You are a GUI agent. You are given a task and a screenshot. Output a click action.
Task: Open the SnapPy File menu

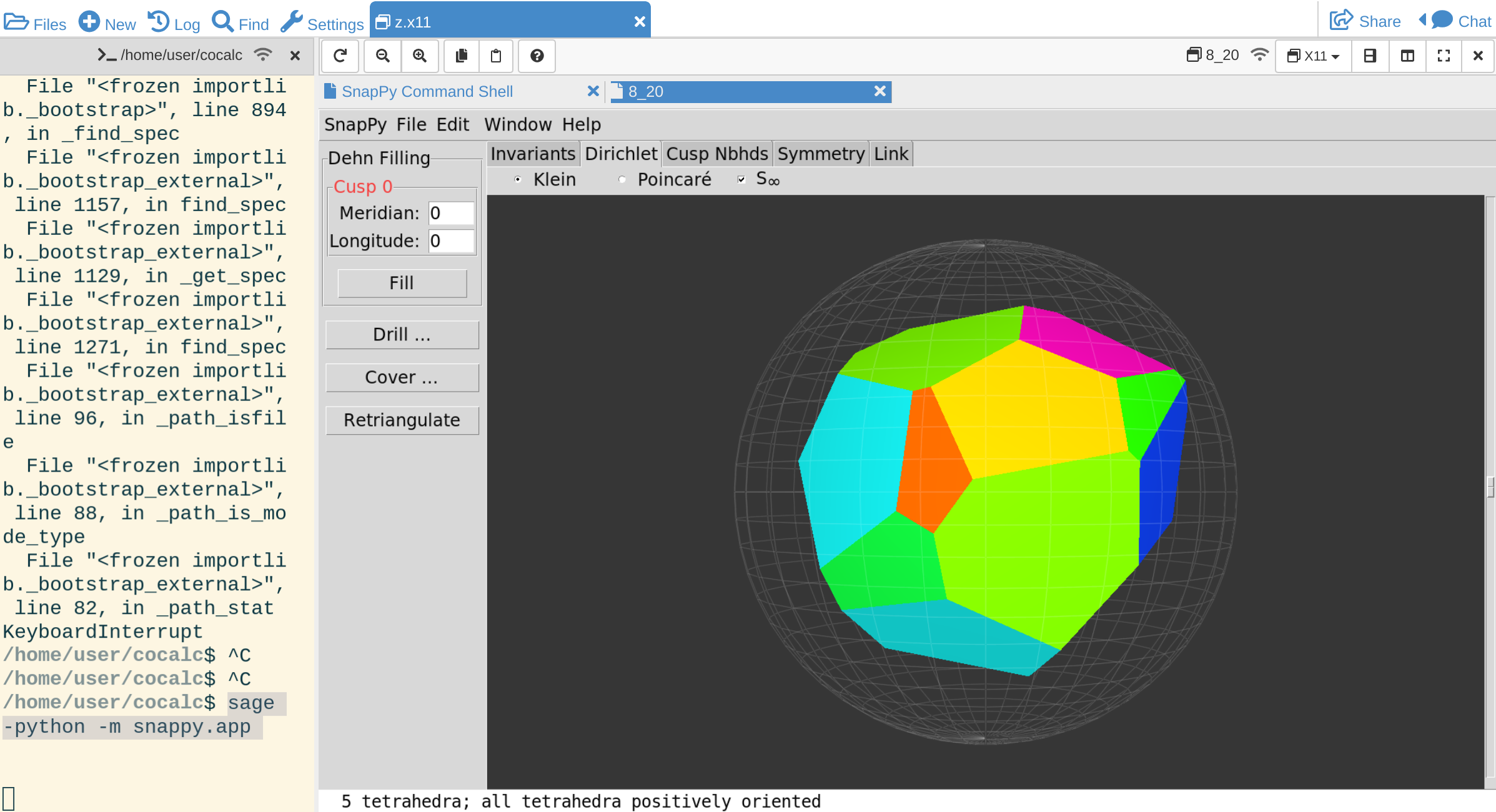(x=411, y=125)
